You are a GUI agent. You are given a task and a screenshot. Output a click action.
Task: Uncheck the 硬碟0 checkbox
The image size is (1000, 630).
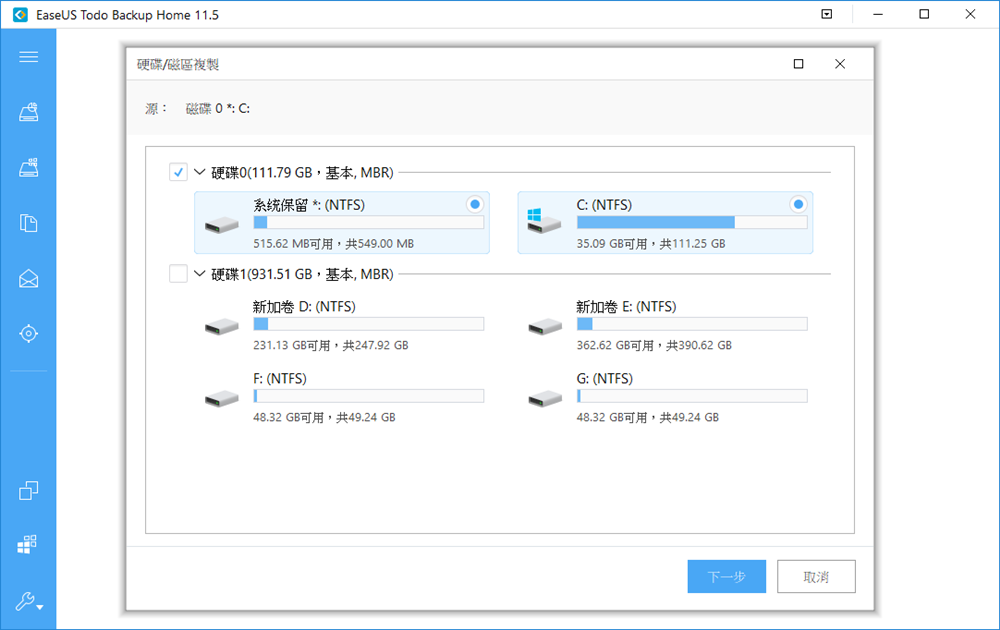178,173
